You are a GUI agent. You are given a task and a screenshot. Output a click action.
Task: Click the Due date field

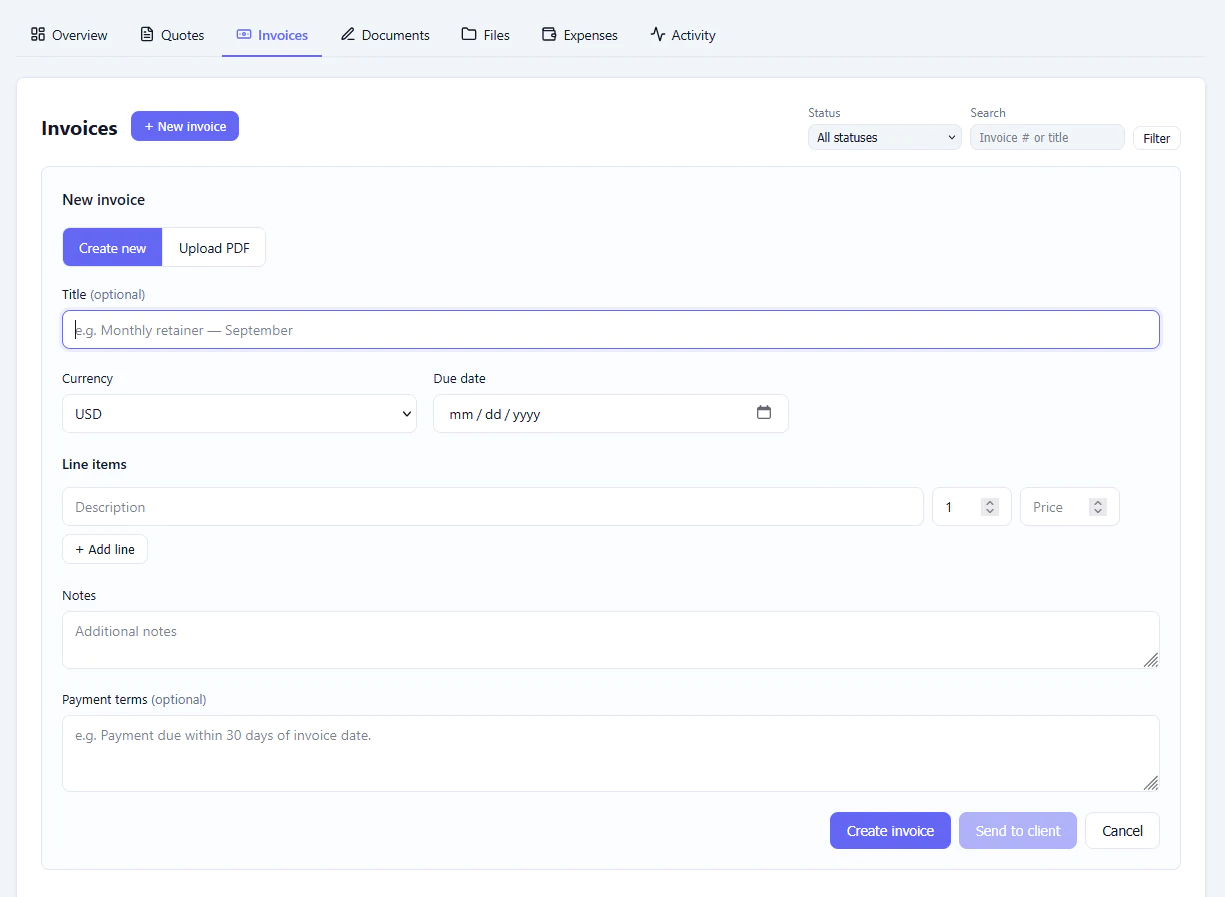pos(611,413)
